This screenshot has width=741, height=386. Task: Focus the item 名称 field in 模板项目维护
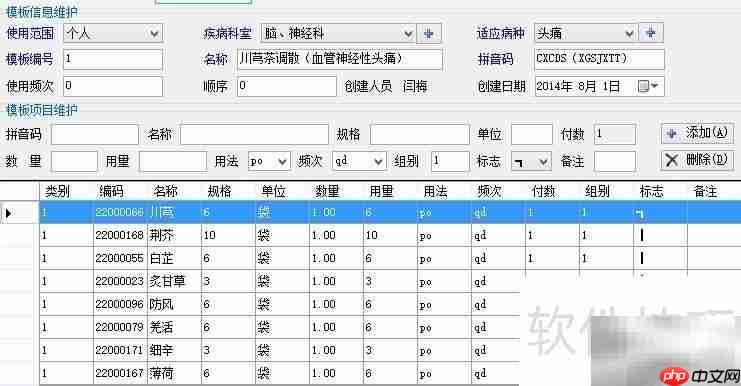254,135
